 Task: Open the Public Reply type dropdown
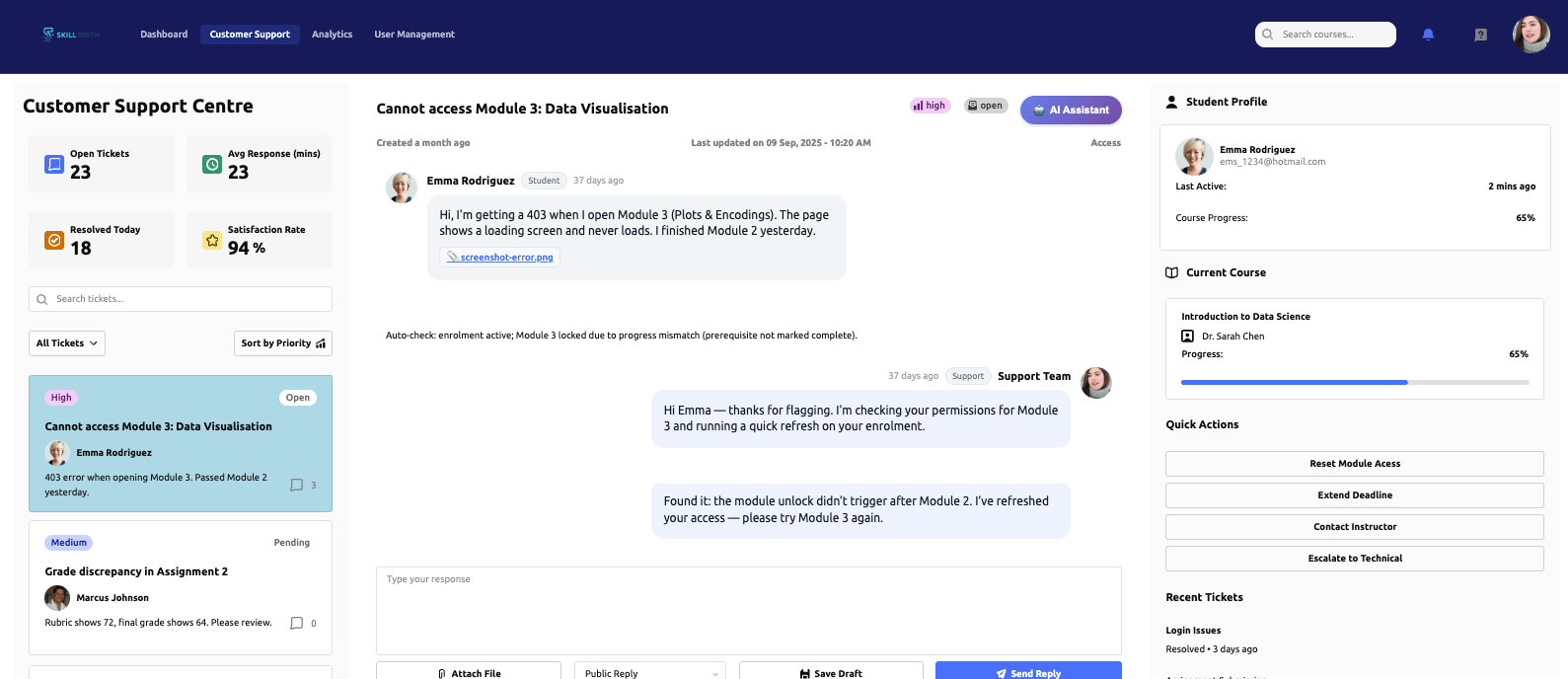tap(650, 671)
